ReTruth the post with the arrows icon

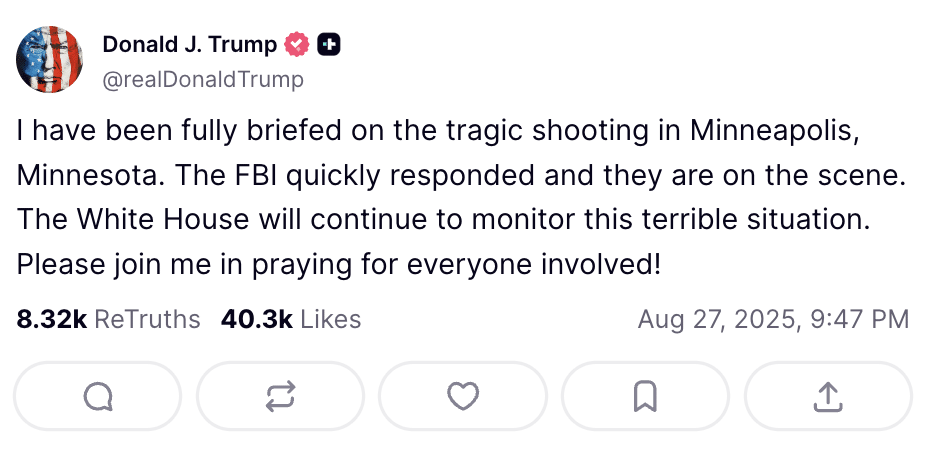click(x=280, y=396)
